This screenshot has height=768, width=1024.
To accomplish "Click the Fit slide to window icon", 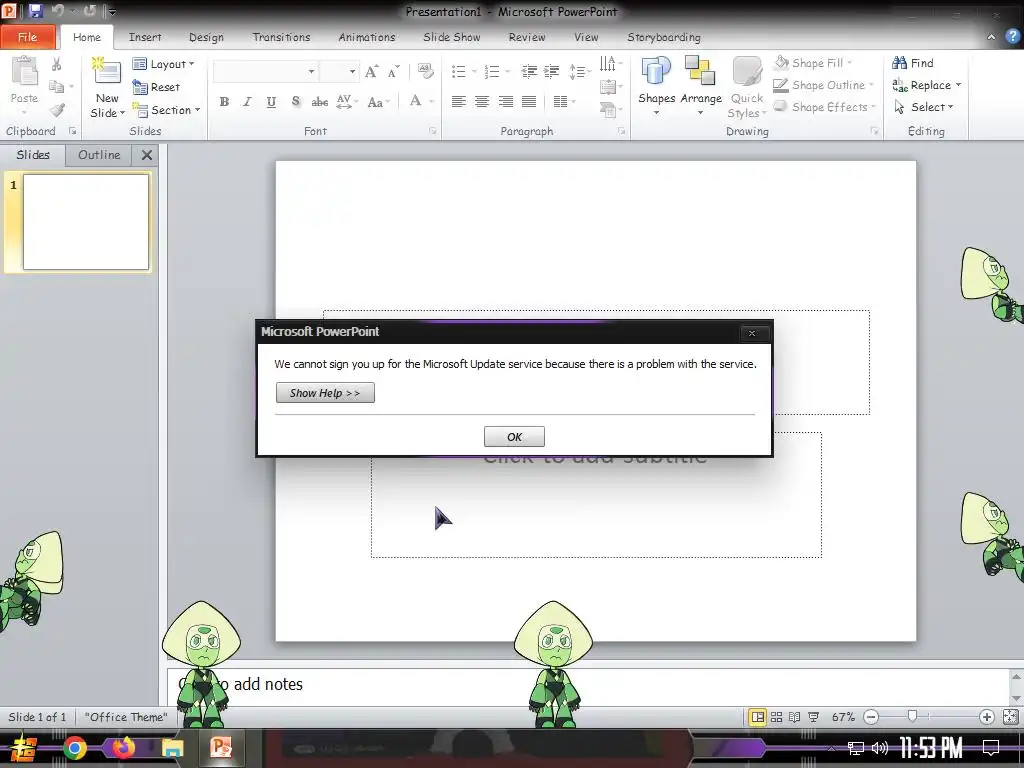I will click(x=1010, y=717).
